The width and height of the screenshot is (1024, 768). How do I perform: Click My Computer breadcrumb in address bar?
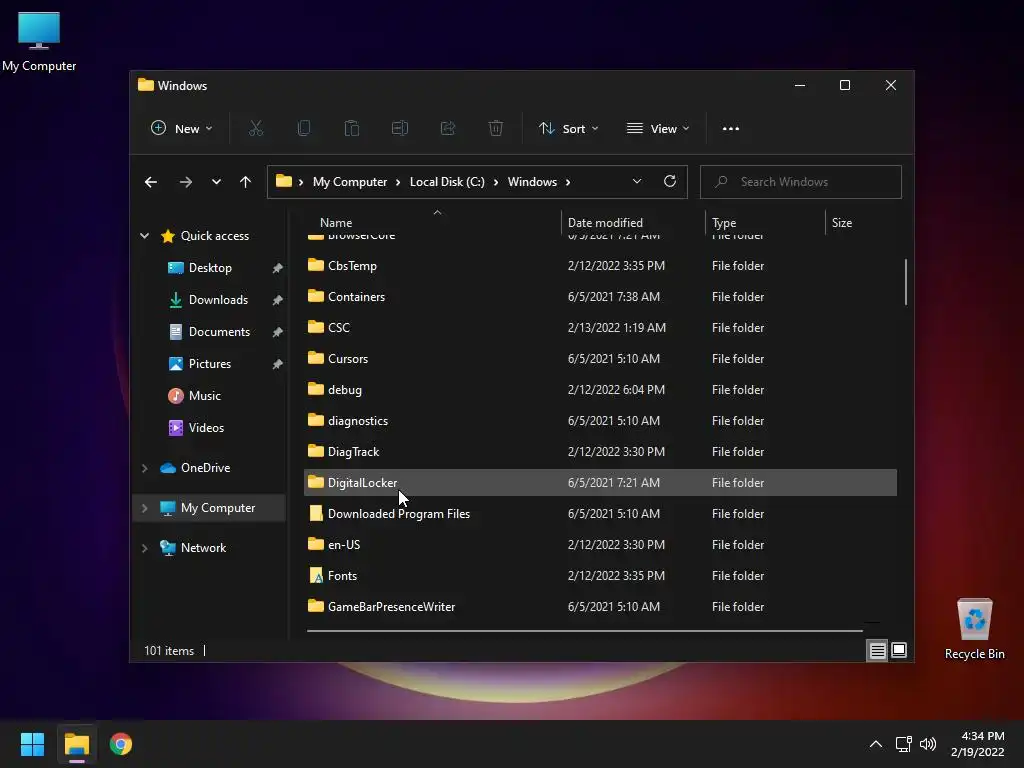tap(350, 182)
